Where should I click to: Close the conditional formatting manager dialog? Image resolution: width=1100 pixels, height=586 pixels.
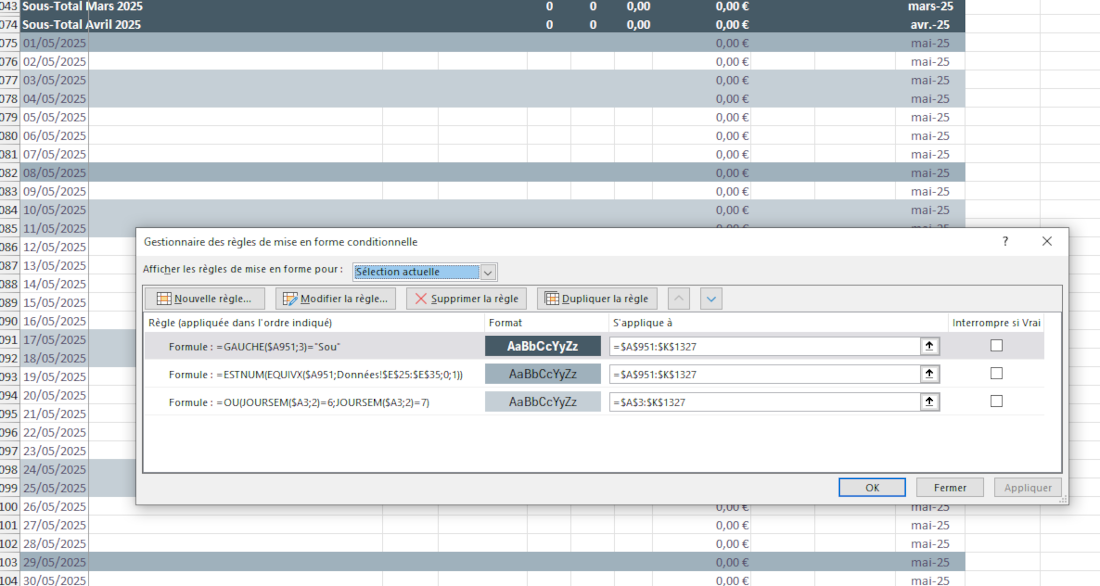point(1047,241)
